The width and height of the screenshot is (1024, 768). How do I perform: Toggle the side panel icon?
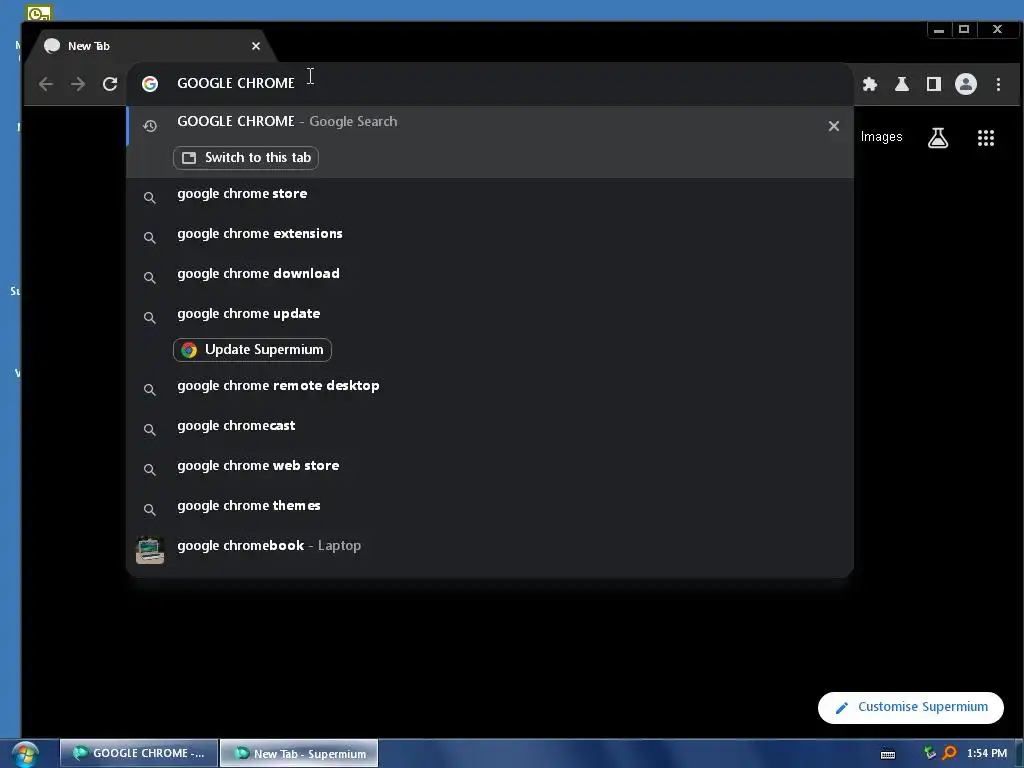point(934,84)
